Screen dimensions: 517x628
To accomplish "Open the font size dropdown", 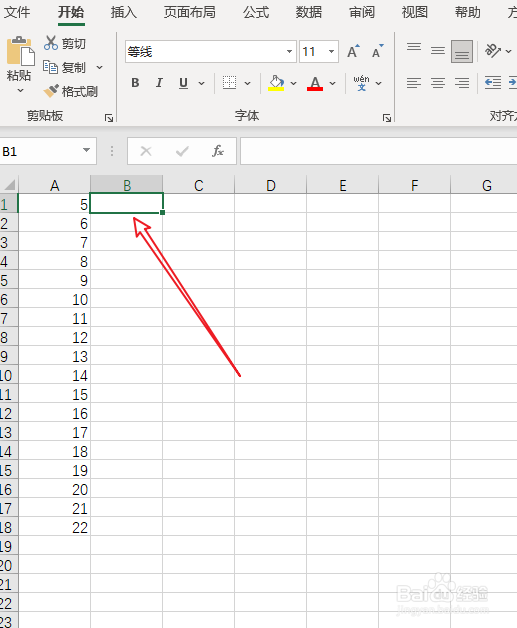I will pyautogui.click(x=331, y=51).
